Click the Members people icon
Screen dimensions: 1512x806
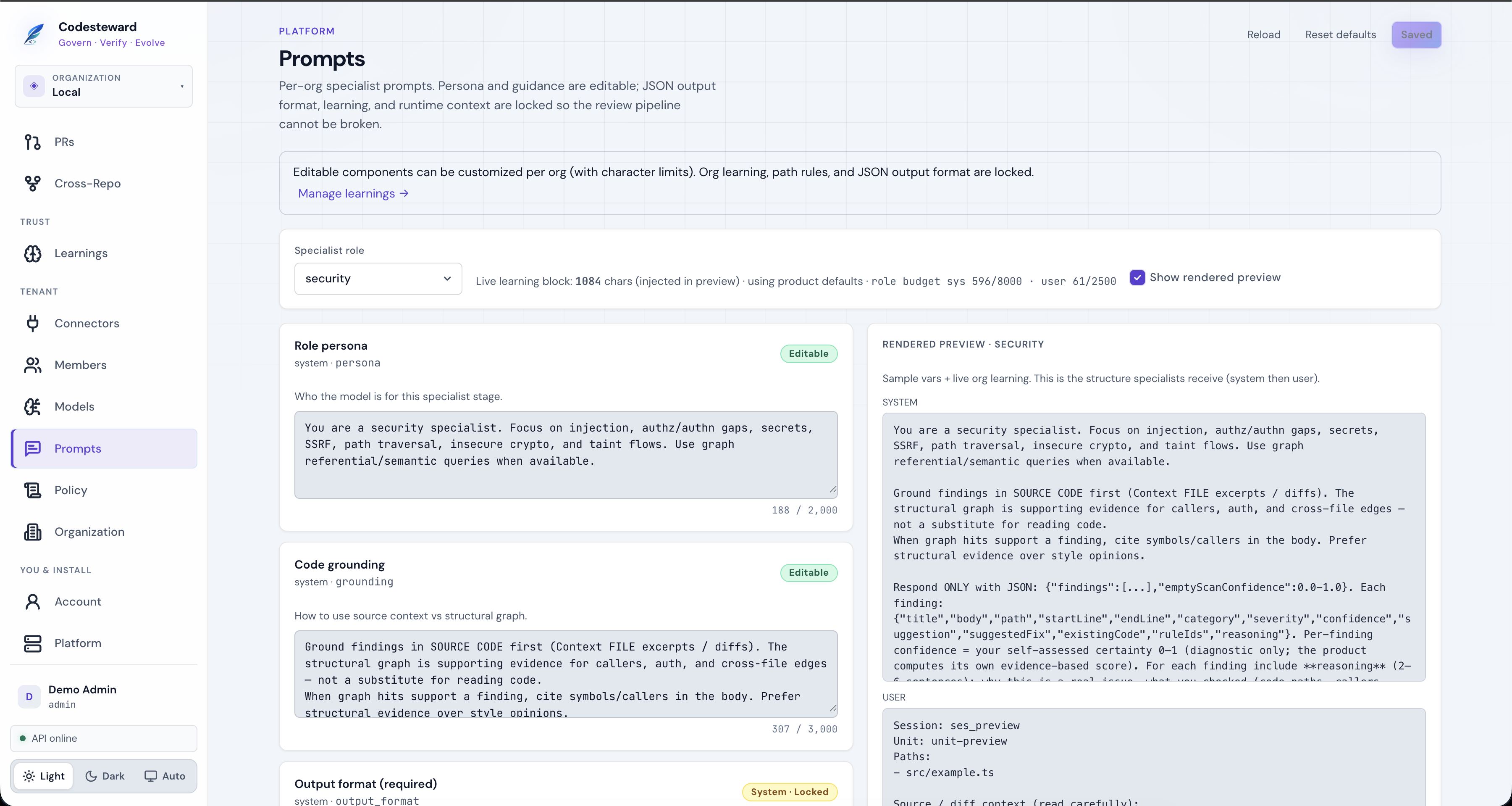pyautogui.click(x=33, y=366)
